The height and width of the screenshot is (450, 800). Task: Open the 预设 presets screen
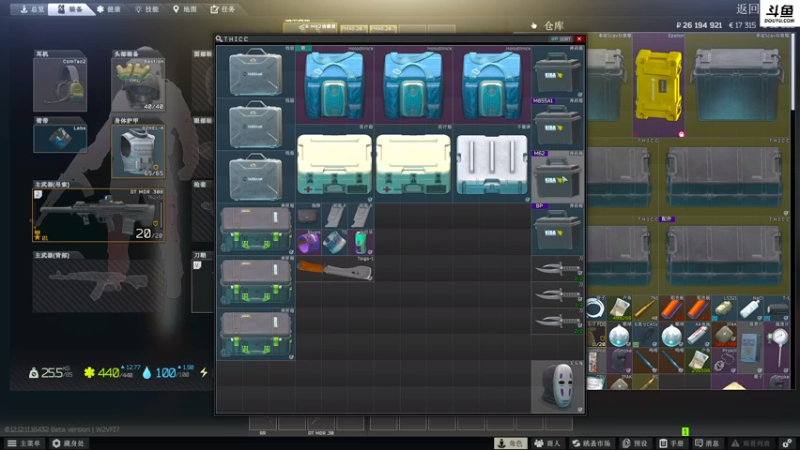pos(635,443)
